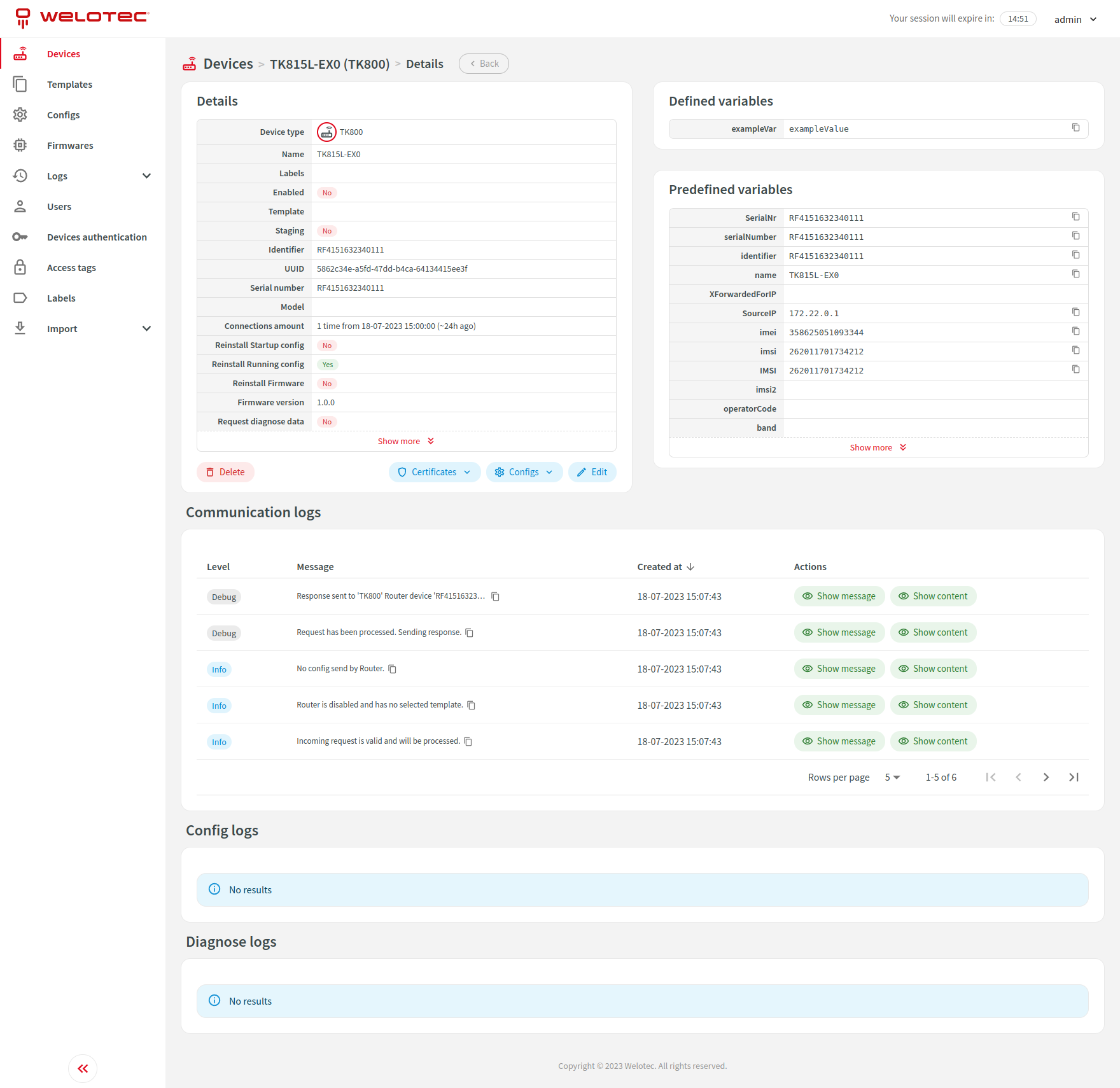Open rows per page dropdown

(x=892, y=778)
